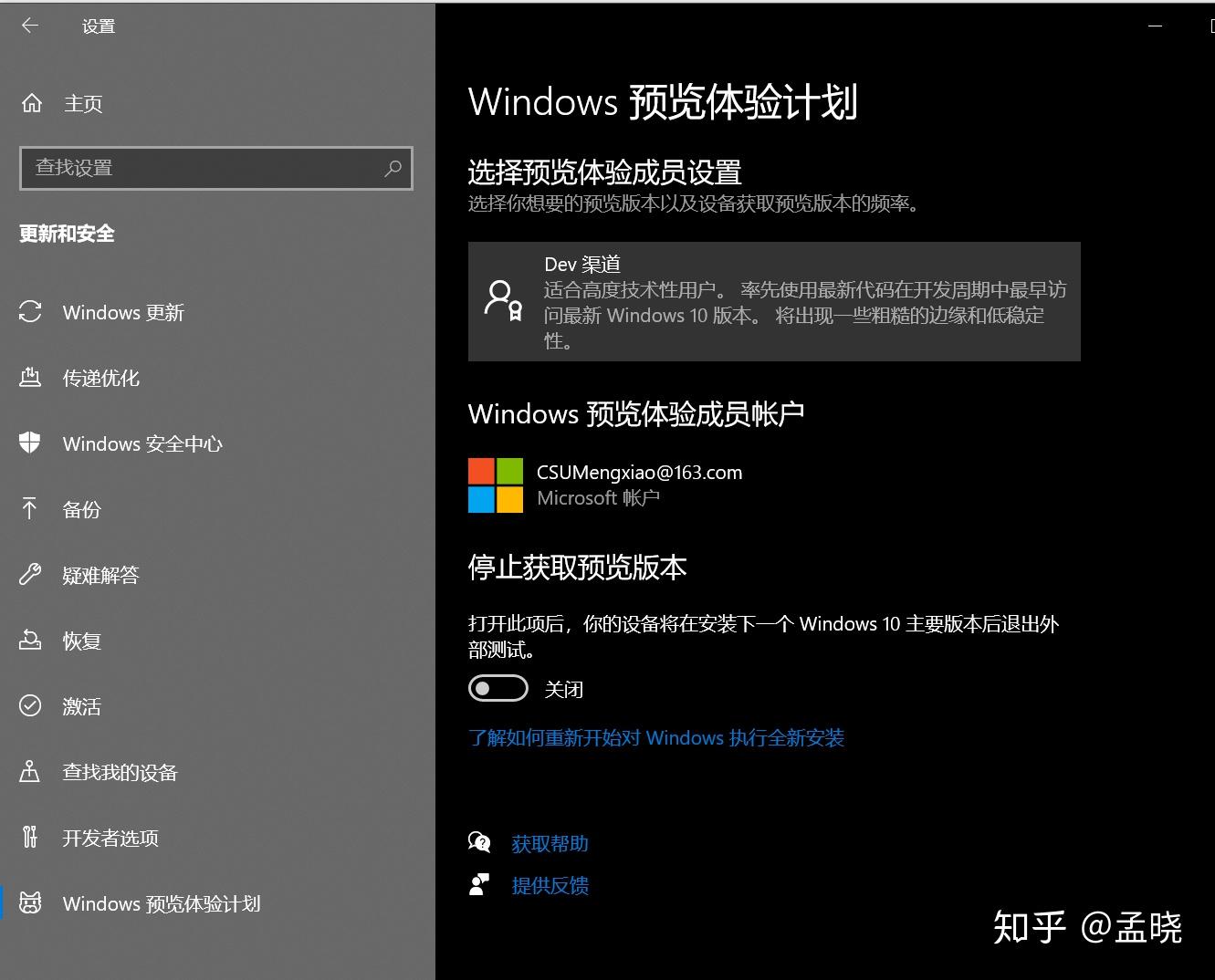Screen dimensions: 1215x980
Task: Go to 激活 settings
Action: click(81, 706)
